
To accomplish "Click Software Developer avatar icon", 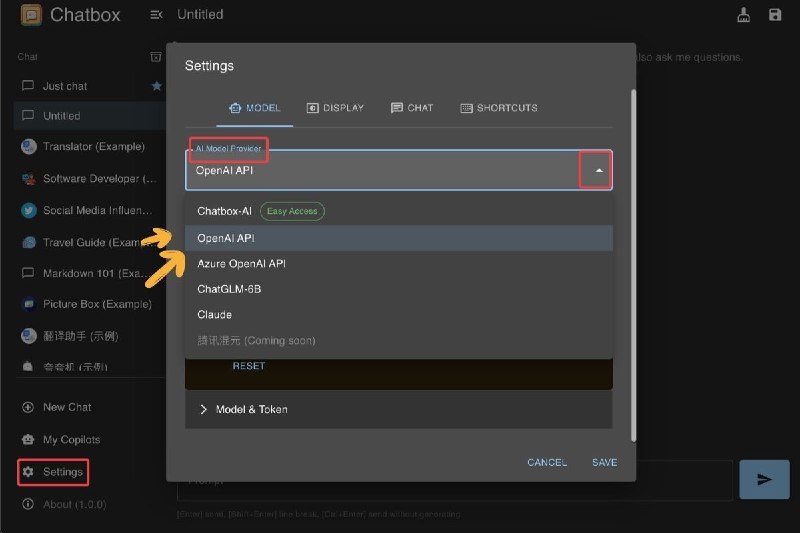I will pos(29,179).
